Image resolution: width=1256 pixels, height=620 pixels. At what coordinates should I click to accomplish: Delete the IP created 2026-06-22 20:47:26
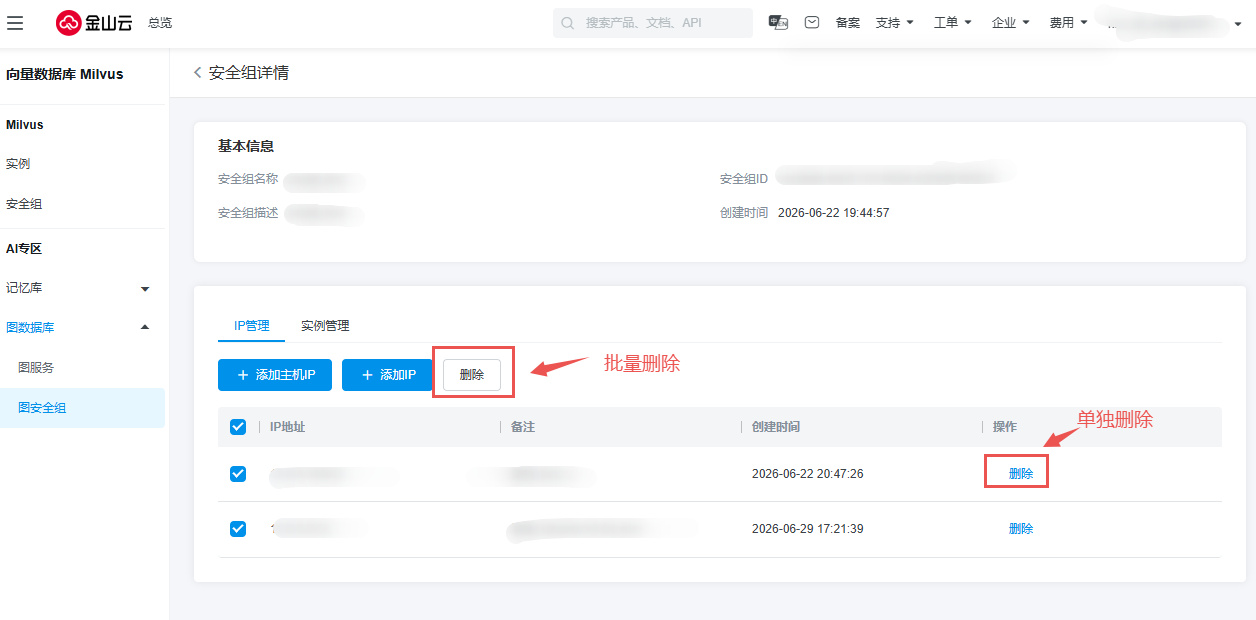(x=1021, y=474)
